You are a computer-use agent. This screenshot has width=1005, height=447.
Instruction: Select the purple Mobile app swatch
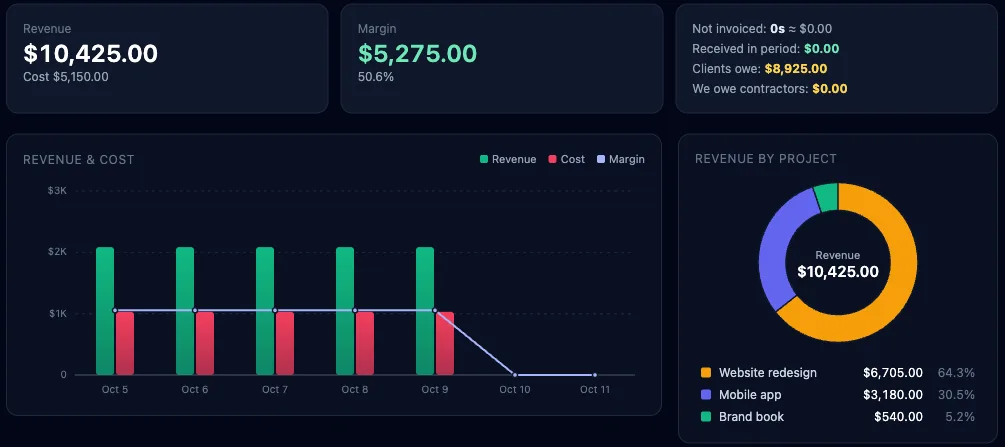click(706, 394)
